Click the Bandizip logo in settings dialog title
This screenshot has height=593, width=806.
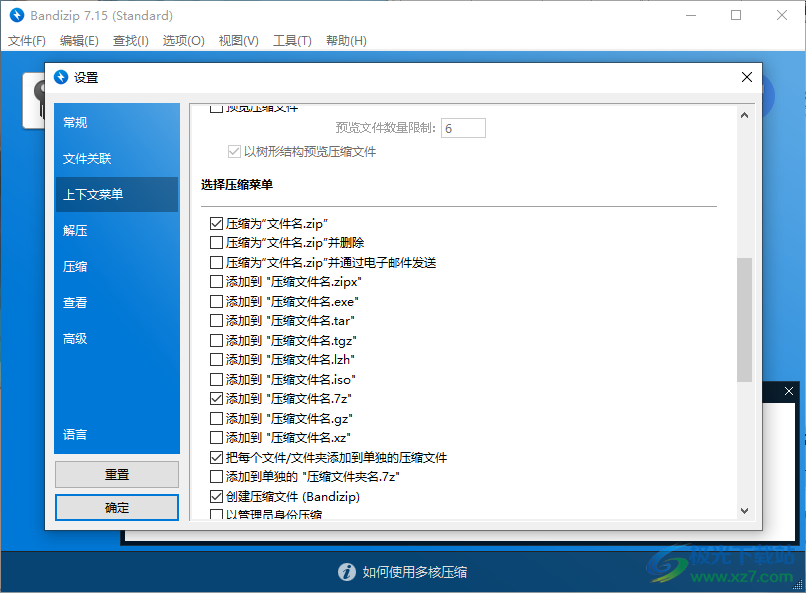point(61,77)
